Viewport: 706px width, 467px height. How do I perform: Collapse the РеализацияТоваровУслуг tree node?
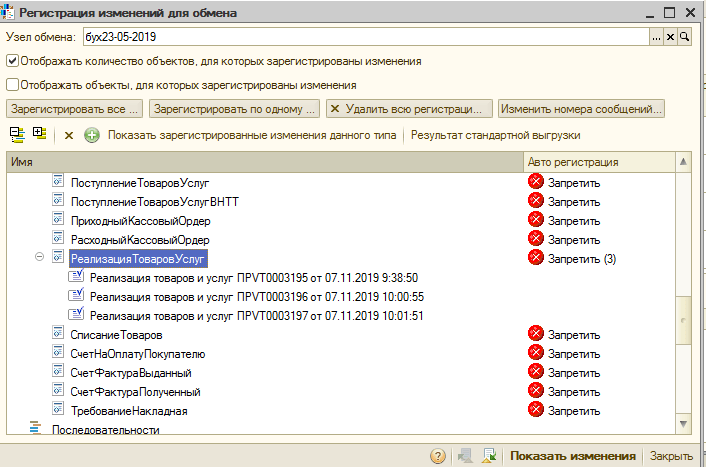click(x=40, y=257)
